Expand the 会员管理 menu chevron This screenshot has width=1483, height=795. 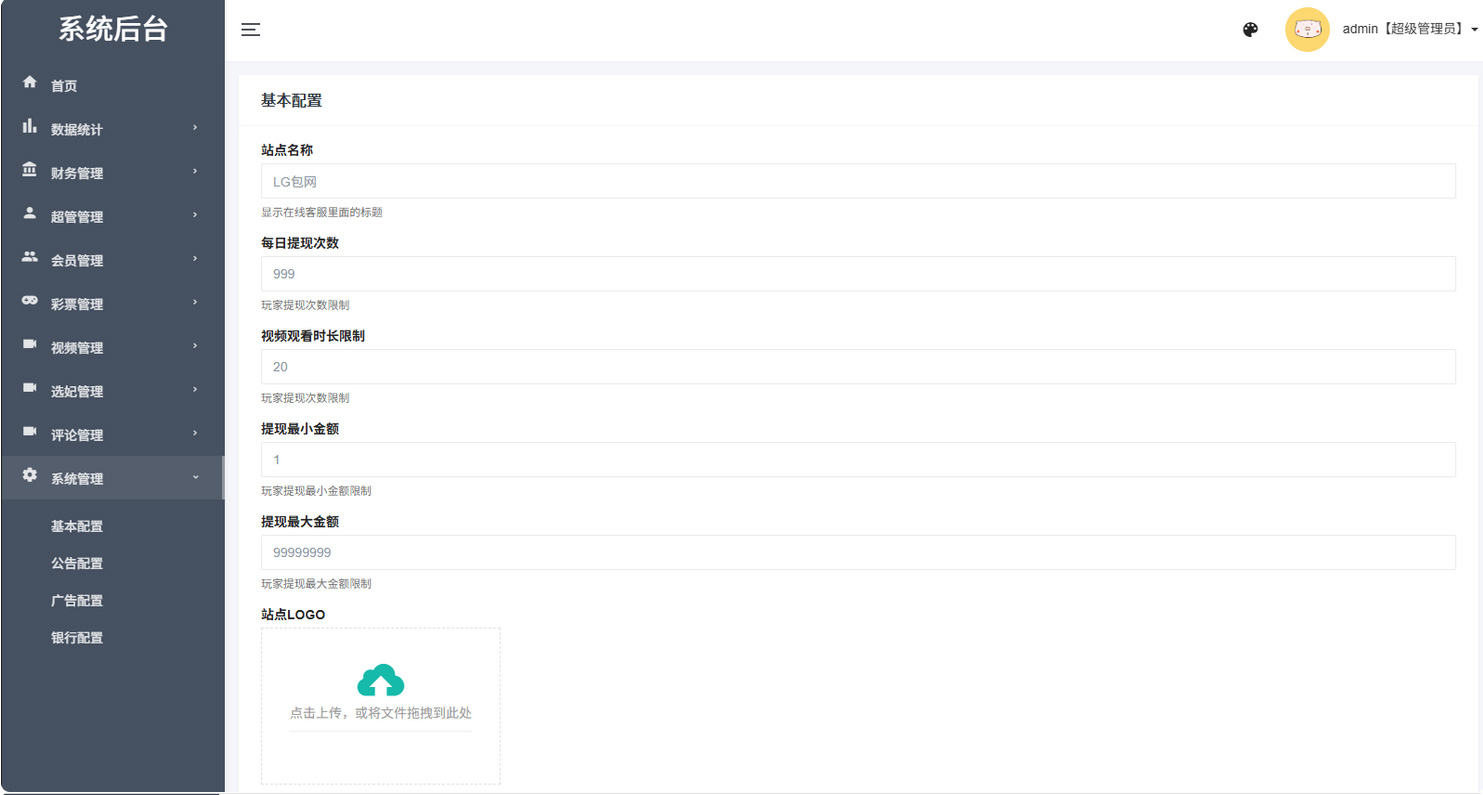(195, 259)
